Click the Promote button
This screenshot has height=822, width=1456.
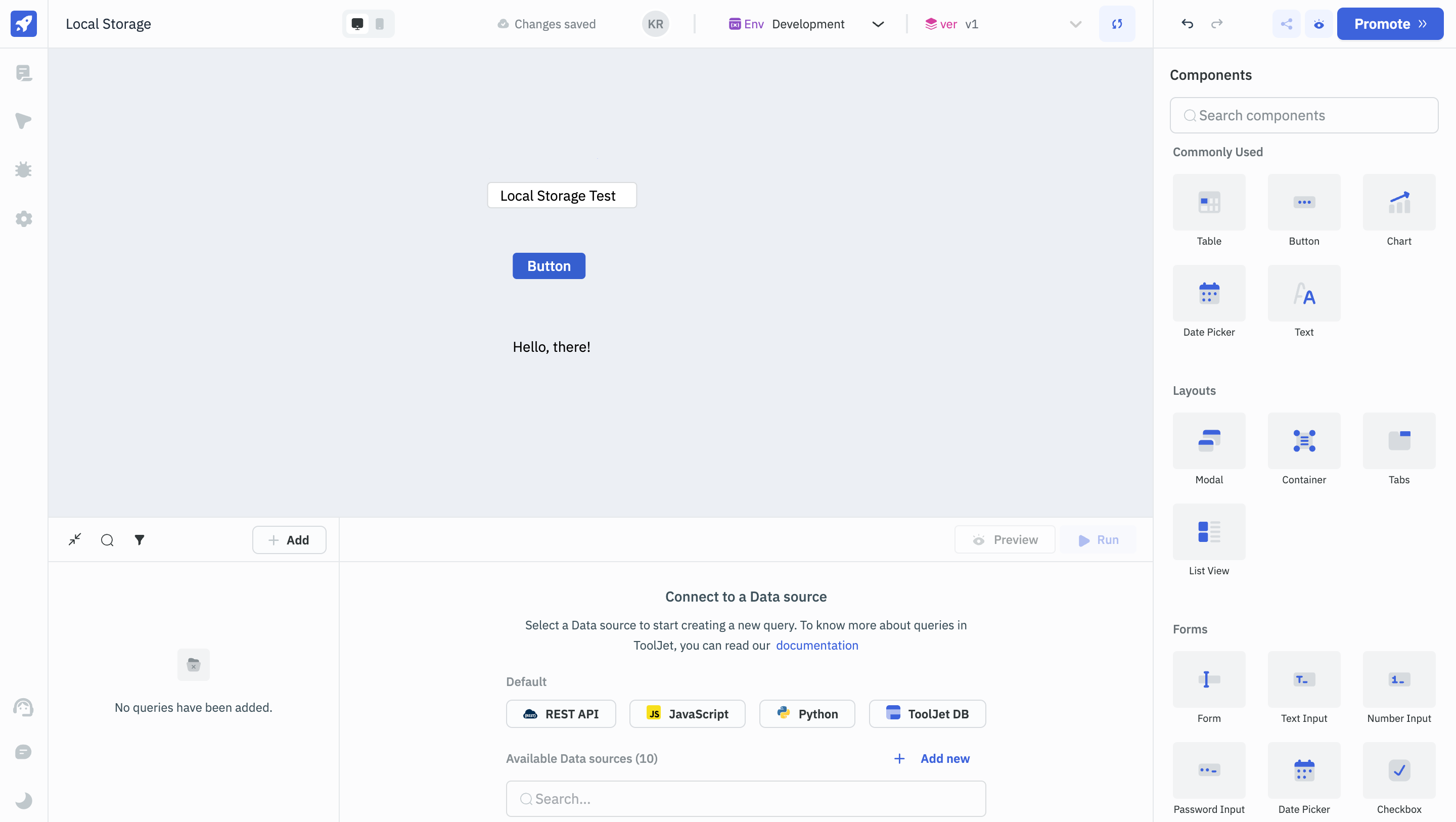[1389, 24]
